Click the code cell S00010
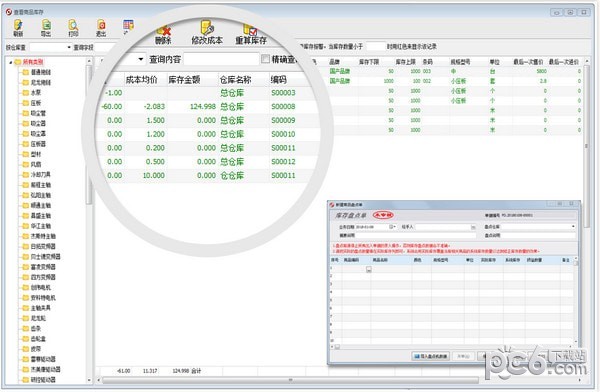 pos(283,134)
